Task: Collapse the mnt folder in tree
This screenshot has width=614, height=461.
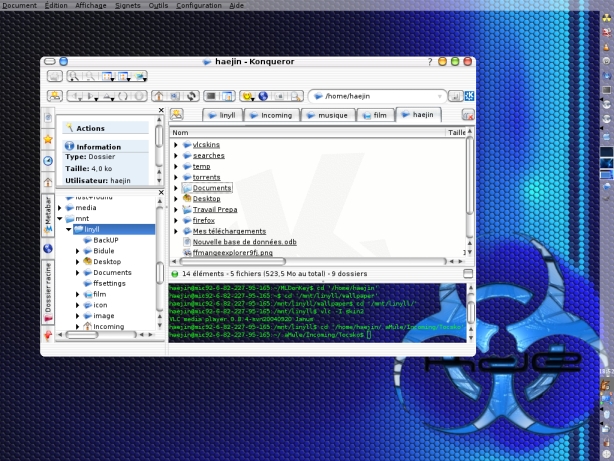Action: point(60,219)
